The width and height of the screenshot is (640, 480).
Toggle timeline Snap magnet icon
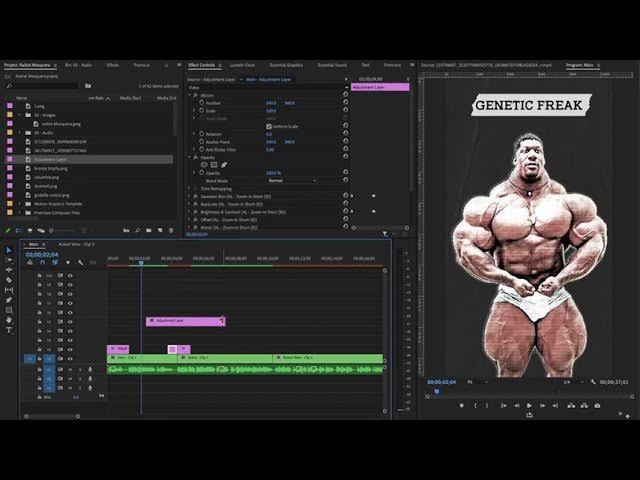[x=42, y=262]
